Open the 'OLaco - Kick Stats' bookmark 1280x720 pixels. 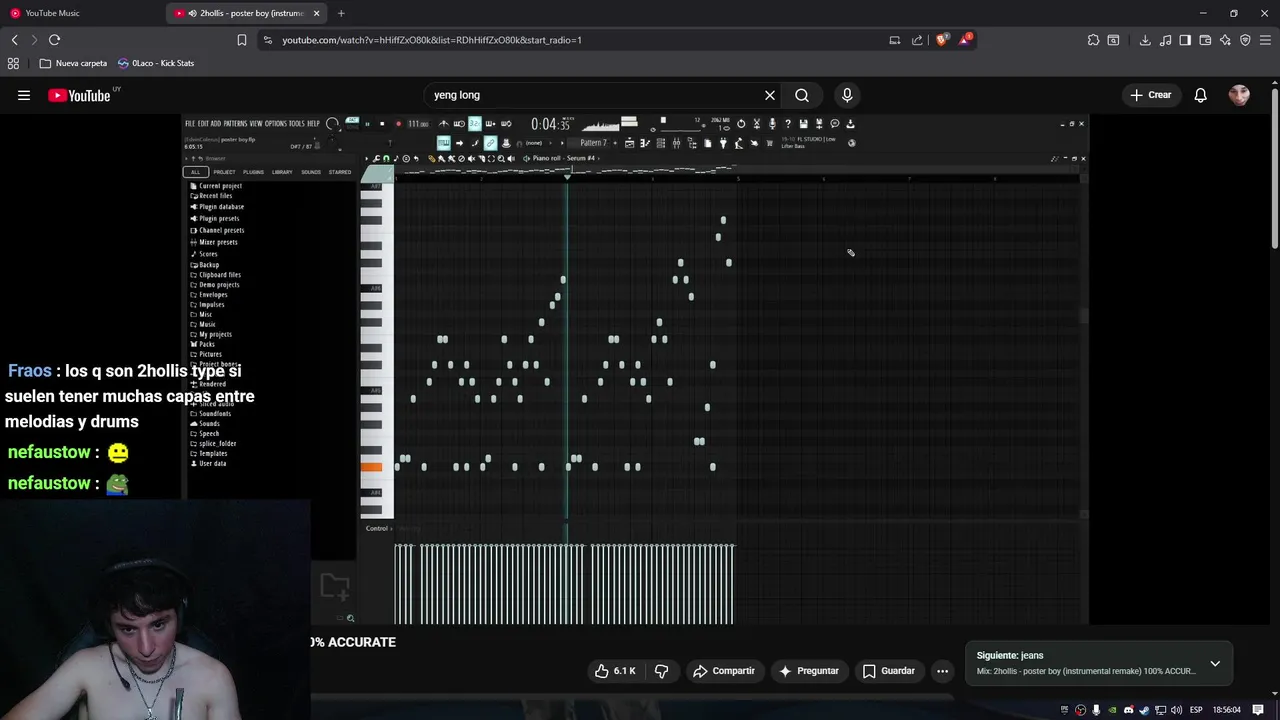coord(156,63)
